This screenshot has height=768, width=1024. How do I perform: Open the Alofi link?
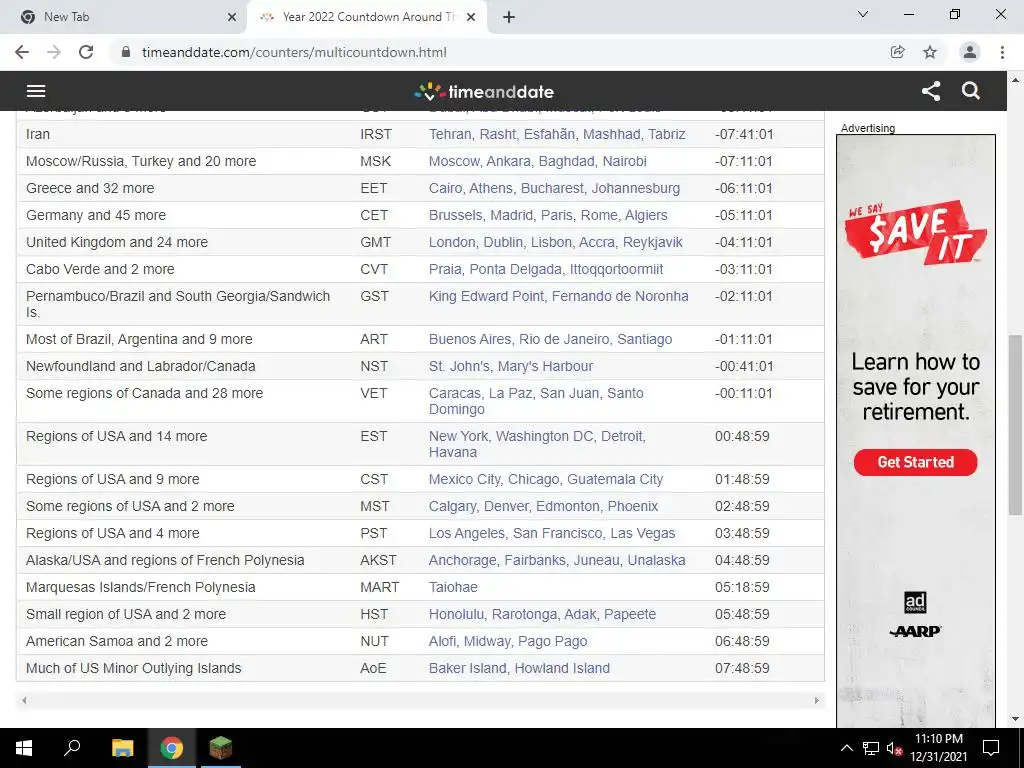442,641
